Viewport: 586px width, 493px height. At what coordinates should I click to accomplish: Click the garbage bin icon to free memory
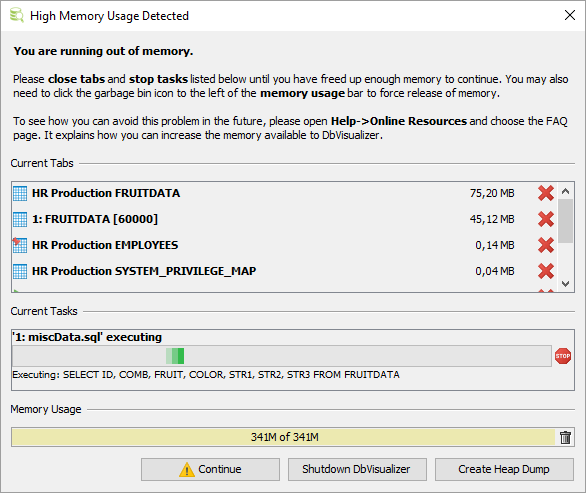click(x=565, y=437)
